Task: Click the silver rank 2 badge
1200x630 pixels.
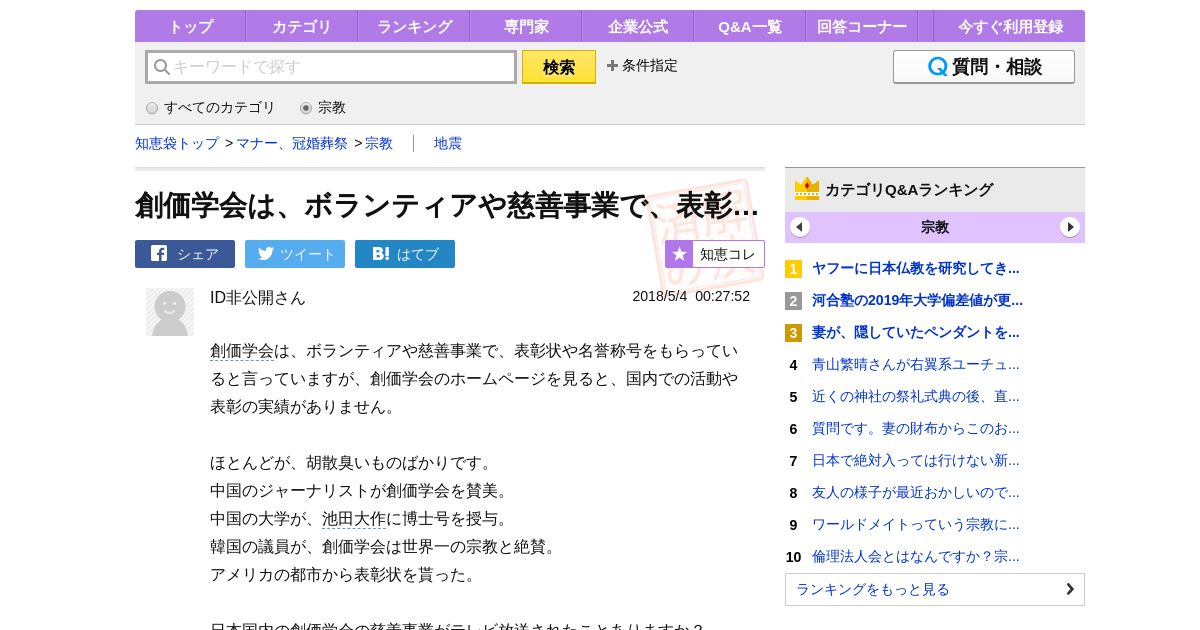Action: (793, 301)
